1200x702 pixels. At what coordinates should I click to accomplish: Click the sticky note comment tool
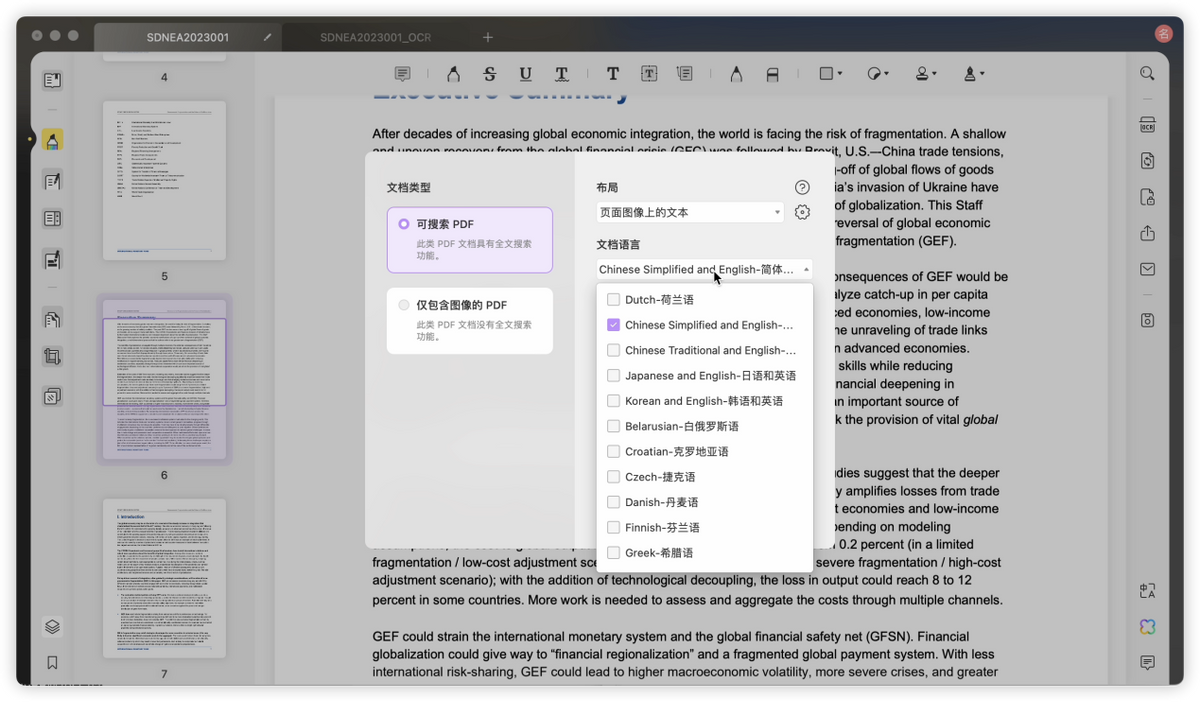tap(402, 73)
